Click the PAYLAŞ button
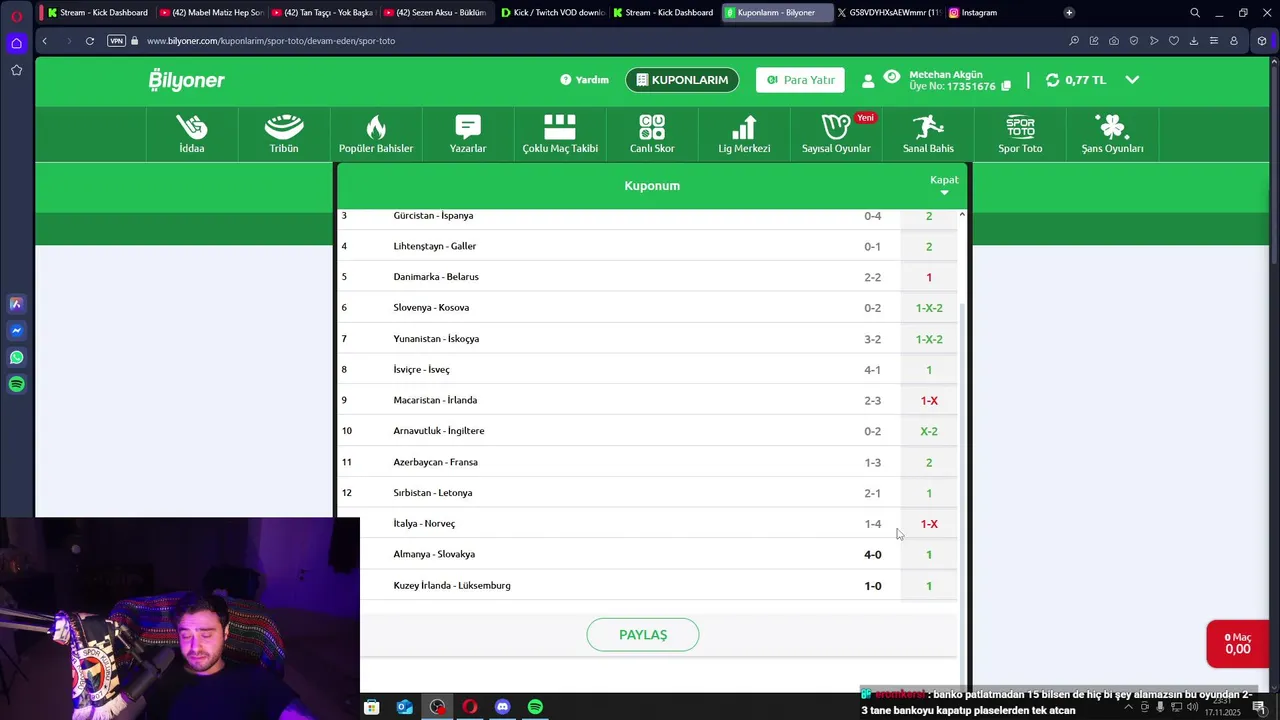The height and width of the screenshot is (720, 1280). (x=643, y=635)
